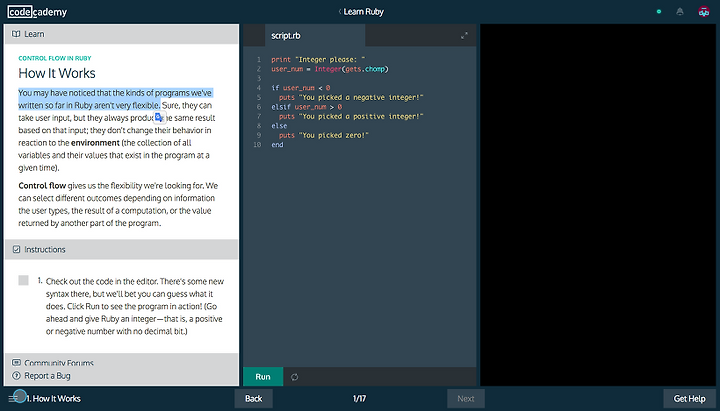The width and height of the screenshot is (720, 411).
Task: Open the Get Help menu
Action: pos(689,399)
